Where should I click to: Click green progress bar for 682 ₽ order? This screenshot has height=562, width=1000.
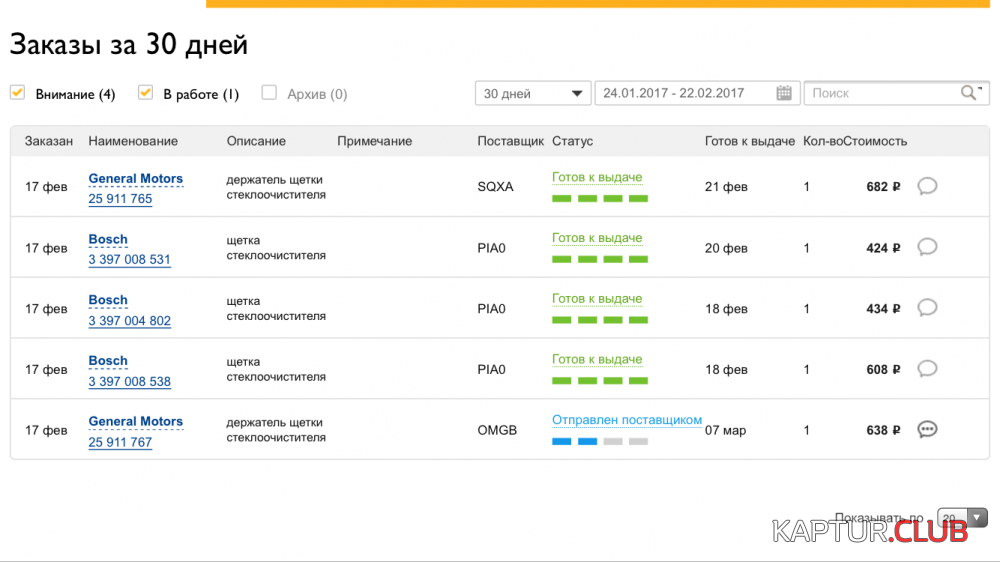[599, 198]
